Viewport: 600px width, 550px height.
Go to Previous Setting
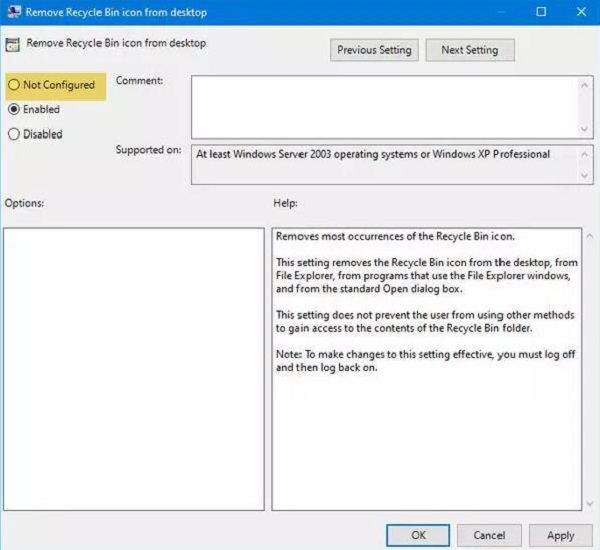click(x=374, y=50)
